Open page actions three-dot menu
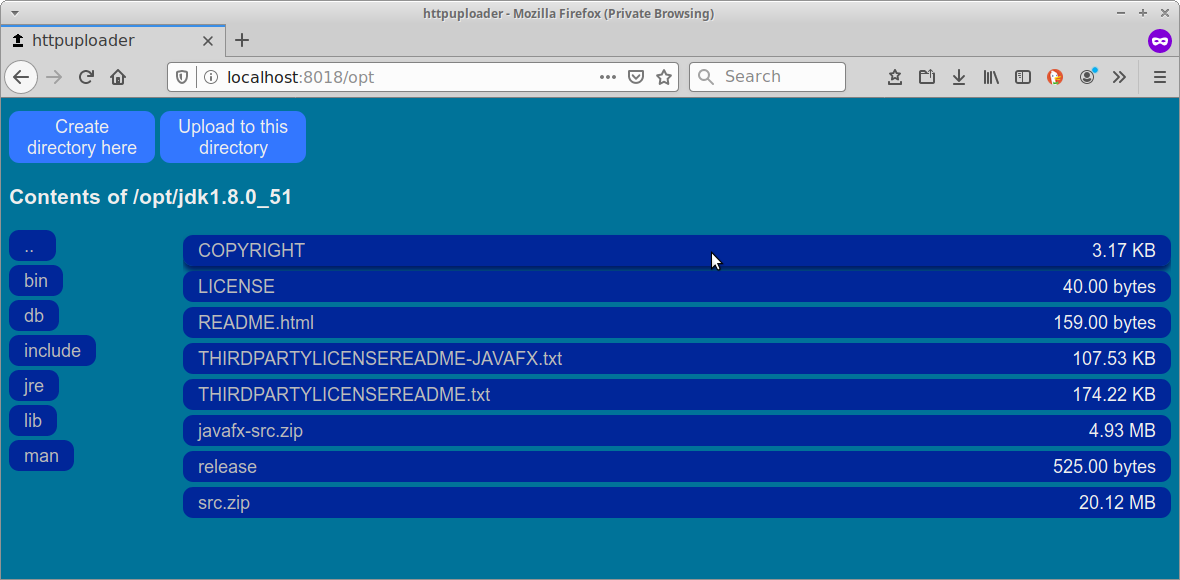 point(608,77)
